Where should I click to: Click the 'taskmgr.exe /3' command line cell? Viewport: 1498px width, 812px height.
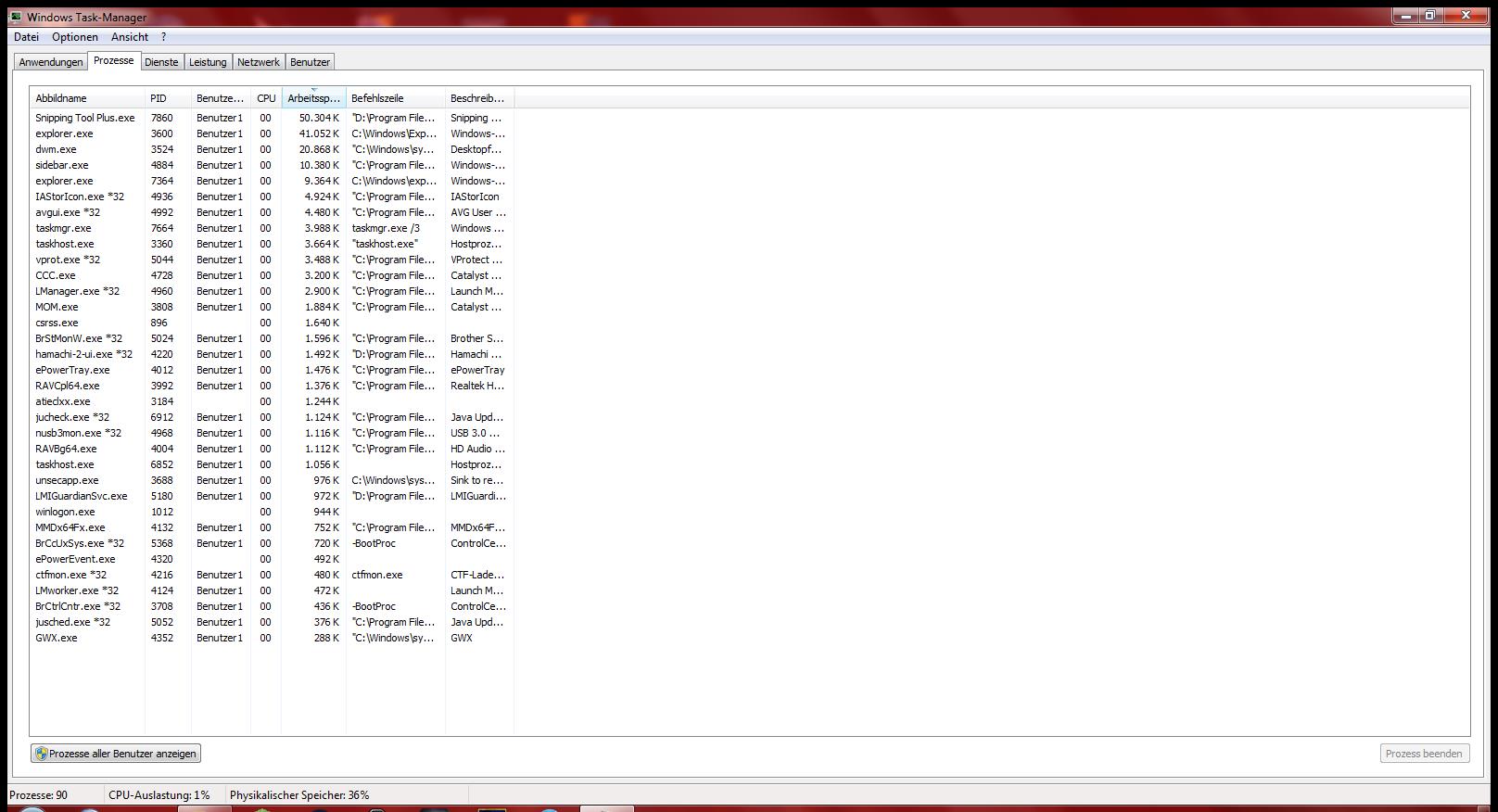(386, 228)
